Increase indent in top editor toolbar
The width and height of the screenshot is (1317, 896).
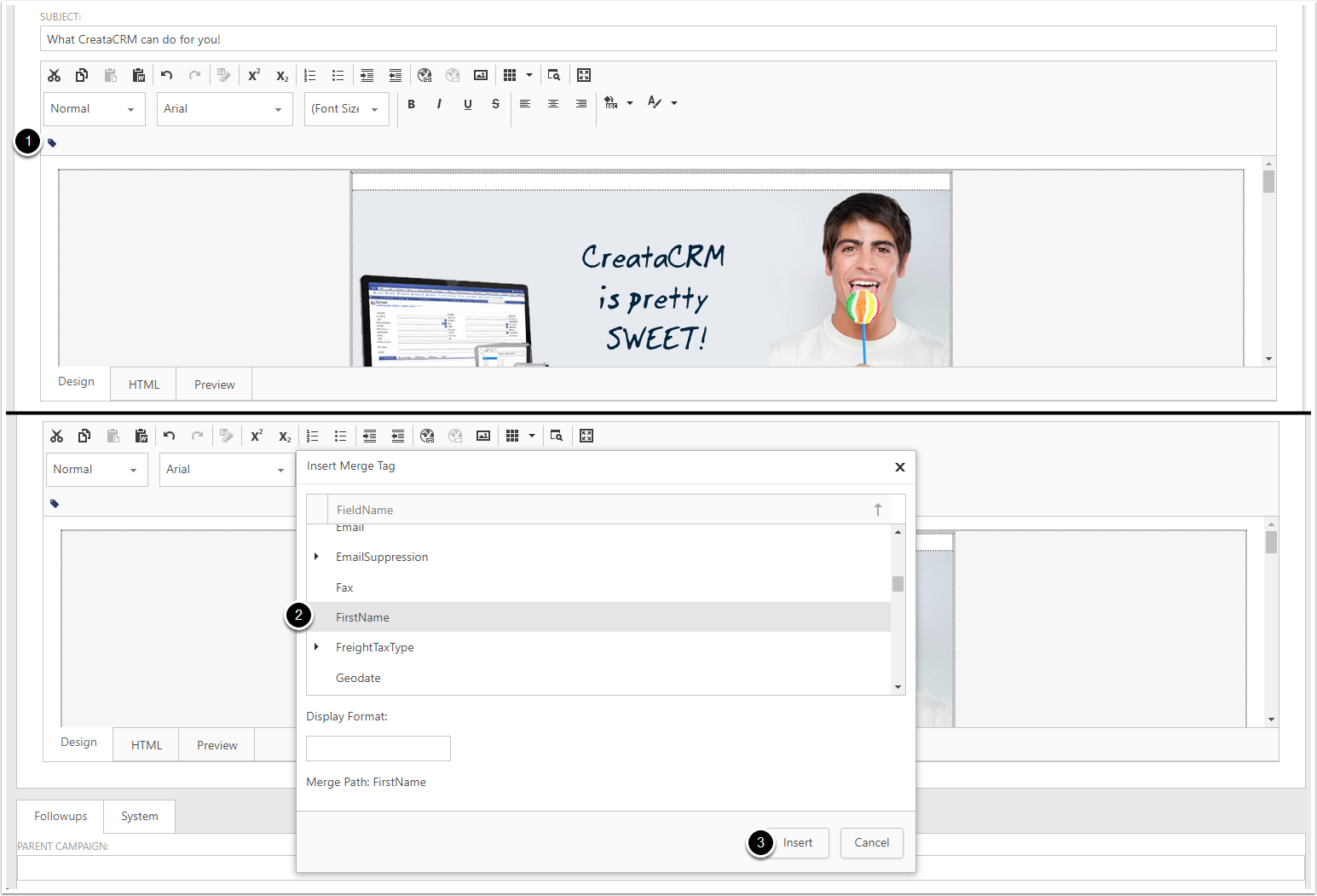pos(367,75)
